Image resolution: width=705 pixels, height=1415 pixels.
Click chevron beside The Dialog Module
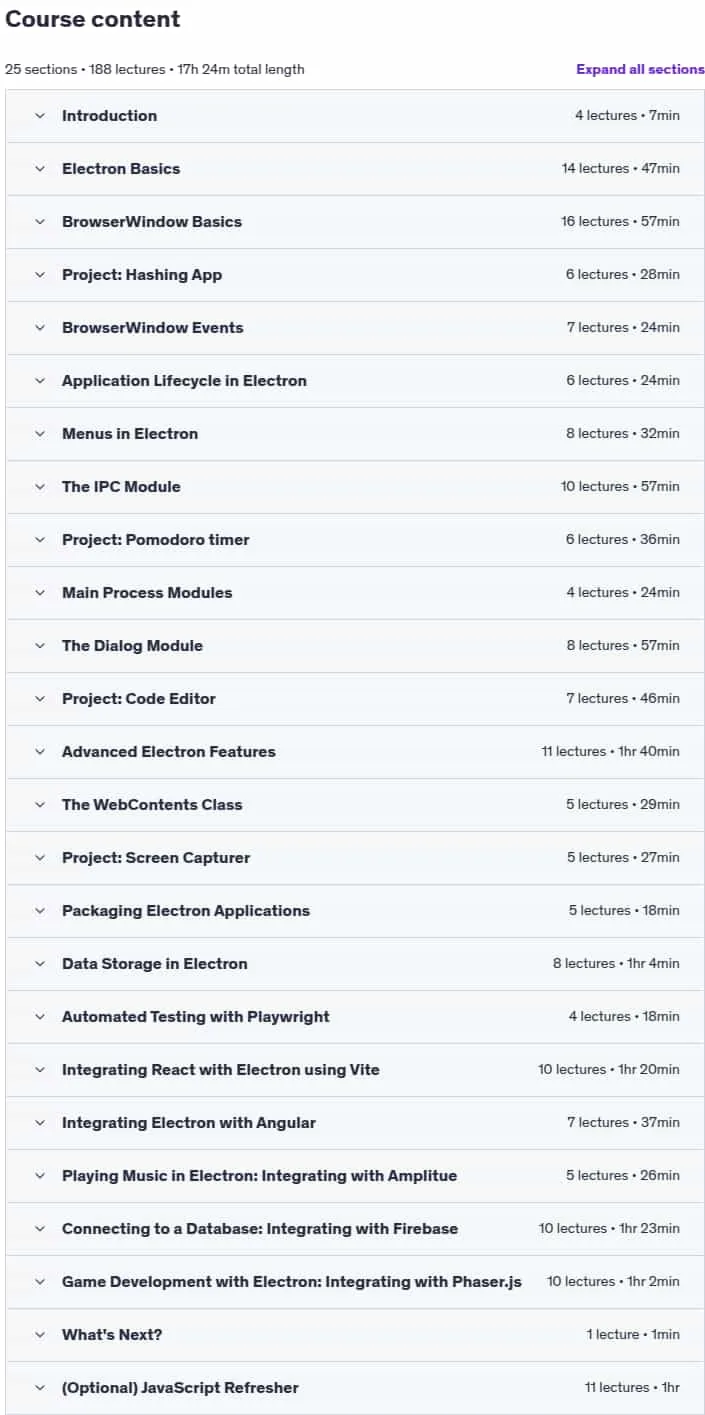[x=40, y=646]
